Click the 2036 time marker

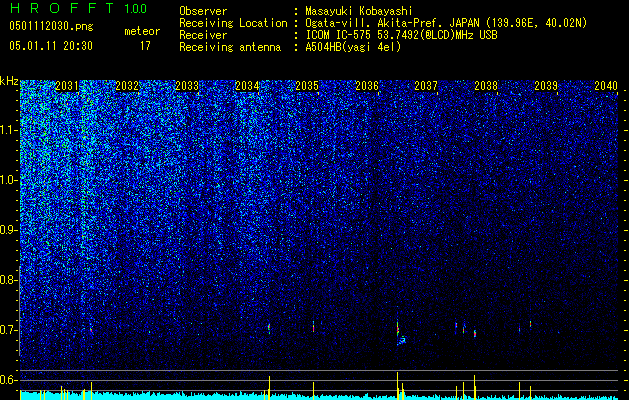pos(367,86)
